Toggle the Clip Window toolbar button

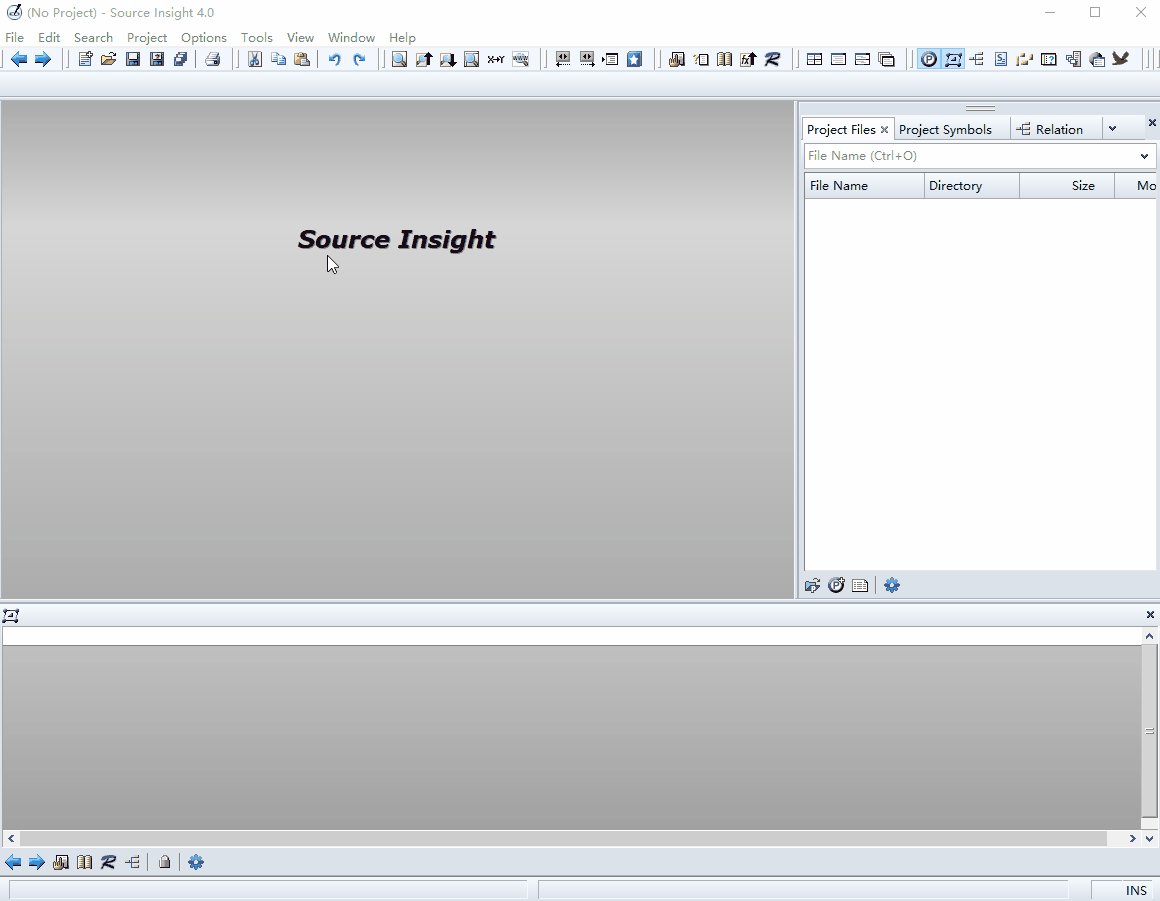(x=1025, y=59)
